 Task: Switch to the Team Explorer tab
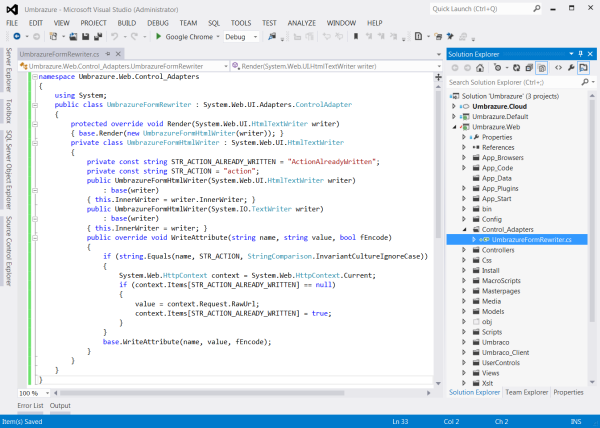tap(526, 392)
